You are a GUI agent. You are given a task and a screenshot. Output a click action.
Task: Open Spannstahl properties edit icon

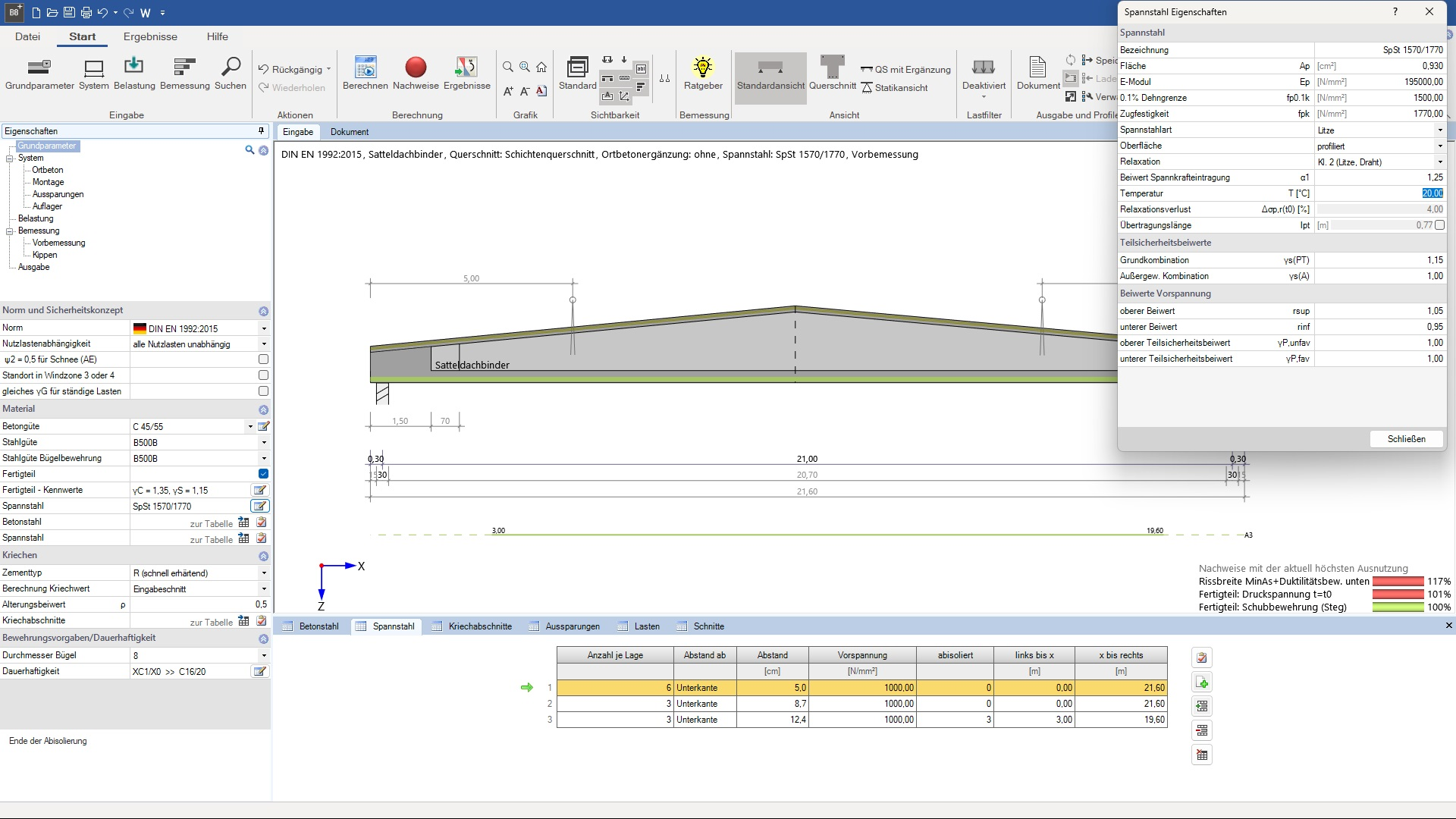pyautogui.click(x=260, y=506)
